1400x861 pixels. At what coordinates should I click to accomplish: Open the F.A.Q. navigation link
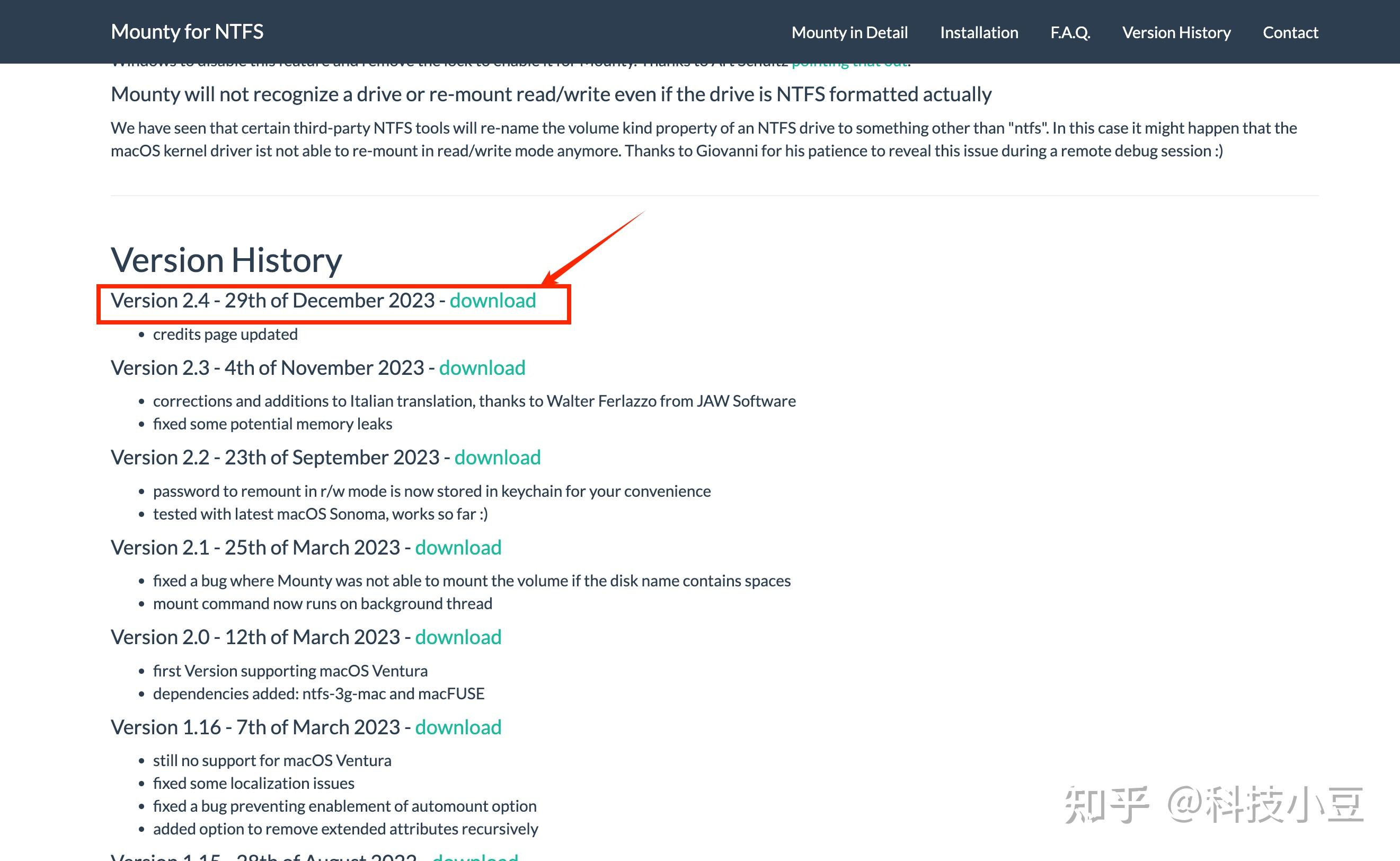coord(1070,32)
